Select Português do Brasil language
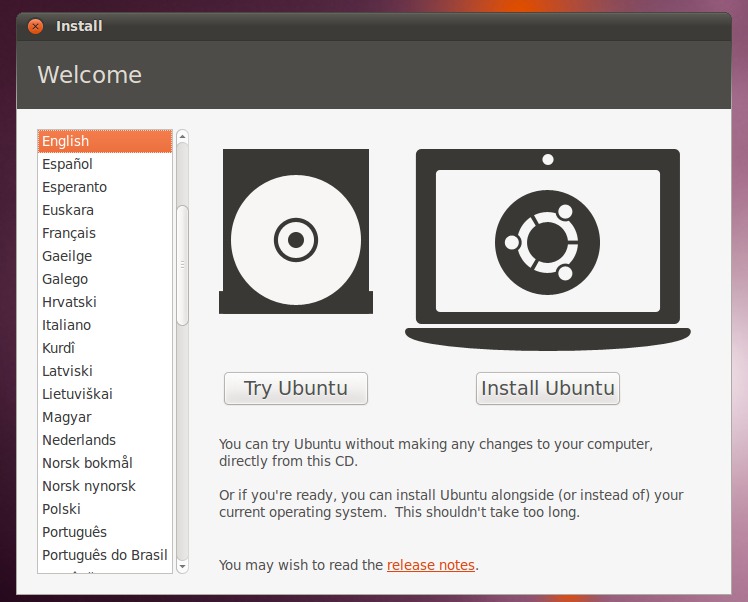This screenshot has width=748, height=602. tap(105, 555)
